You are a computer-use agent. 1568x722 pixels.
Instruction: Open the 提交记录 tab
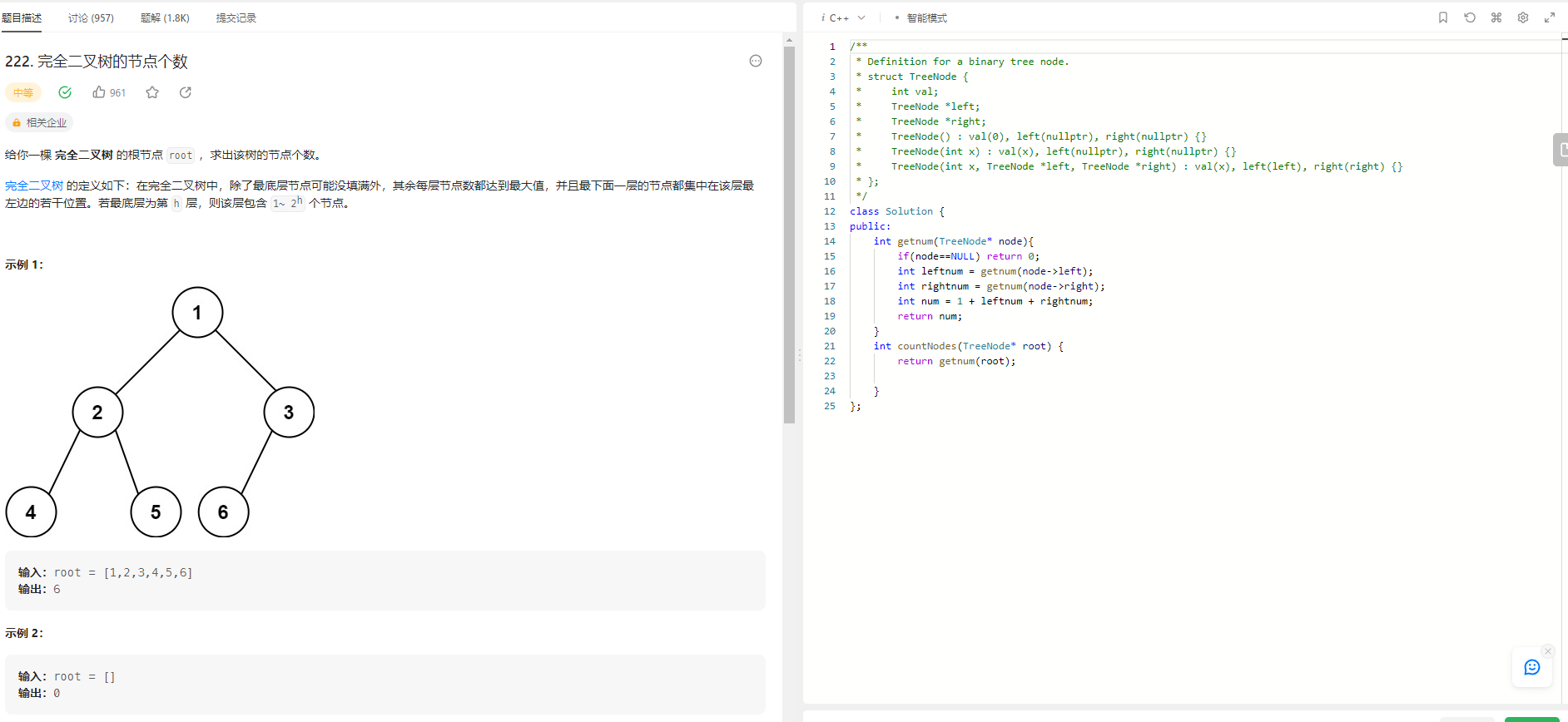click(236, 17)
